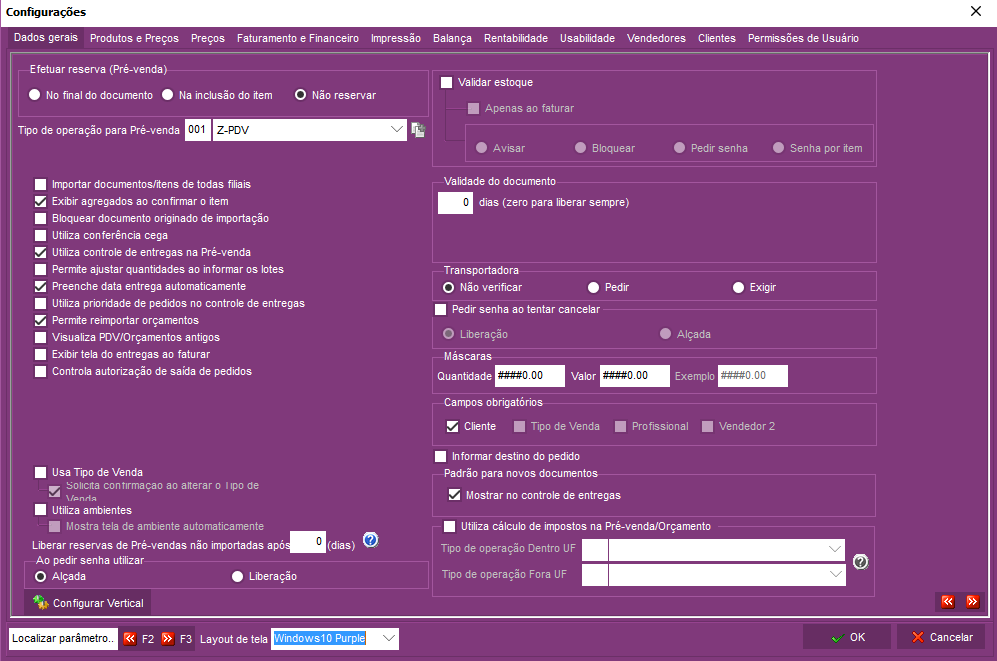Enable Utiliza cálculo de impostos na Pré-venda/Orçamento
997x661 pixels.
coord(450,526)
